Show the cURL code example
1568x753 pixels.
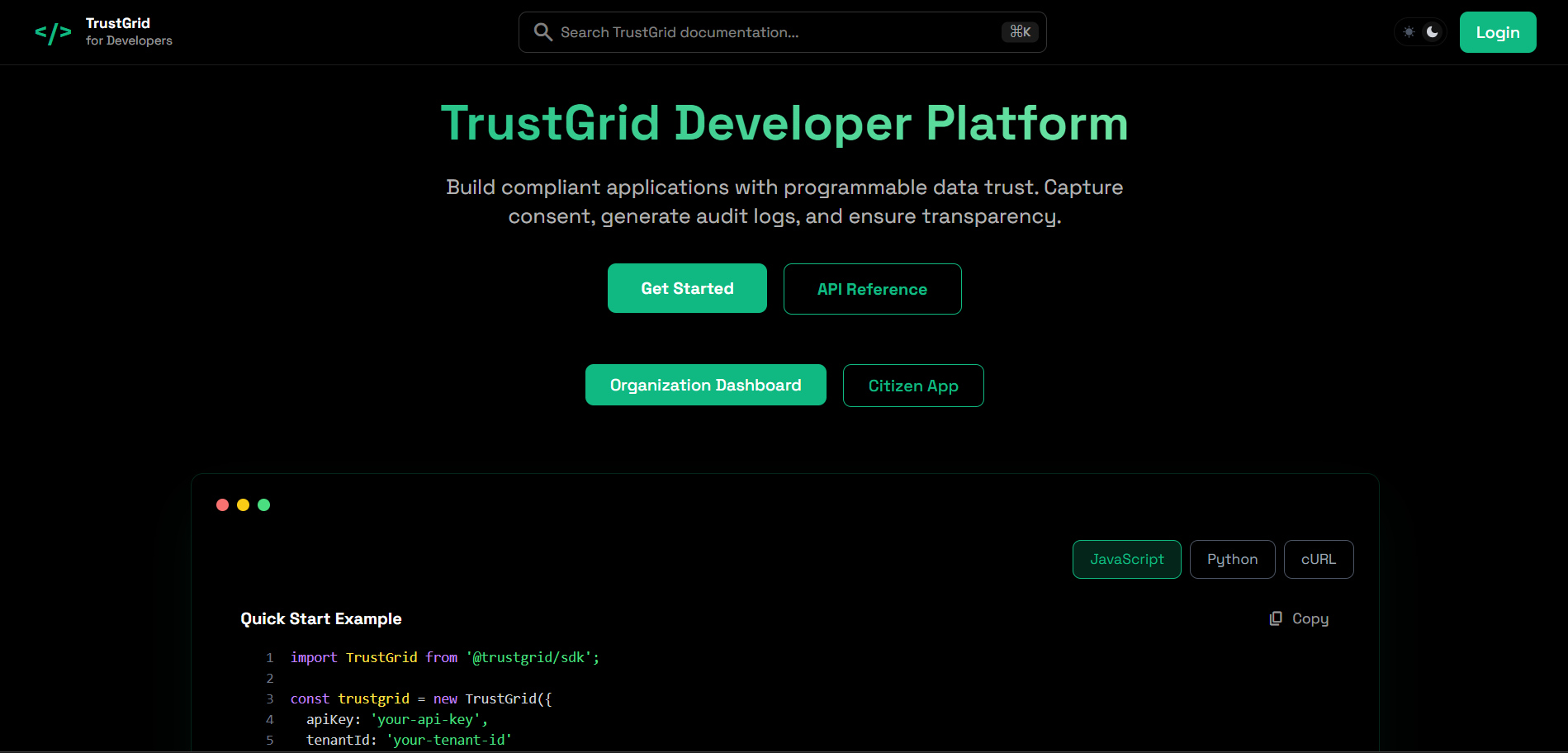1318,559
